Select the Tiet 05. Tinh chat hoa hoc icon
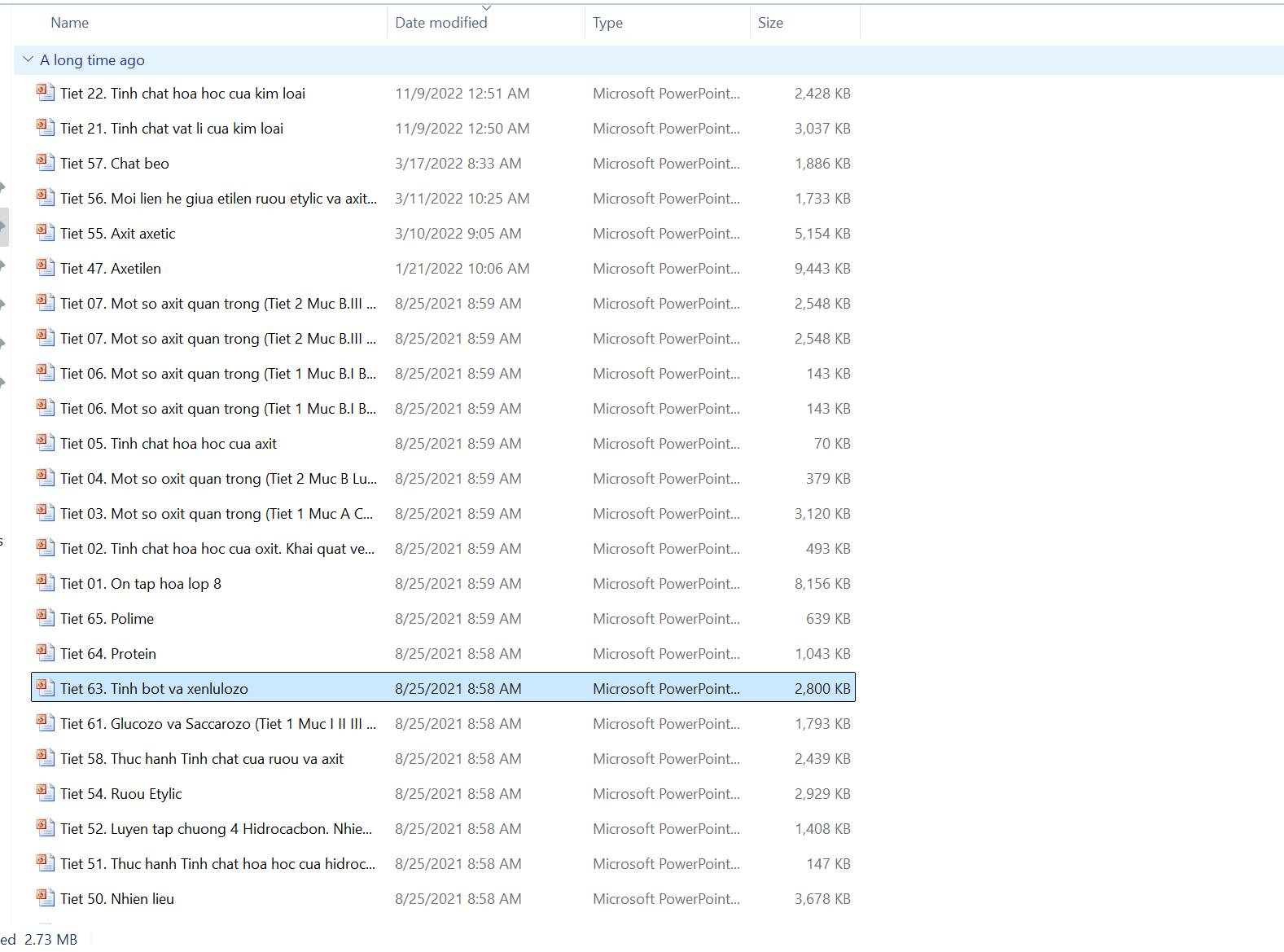 tap(46, 442)
